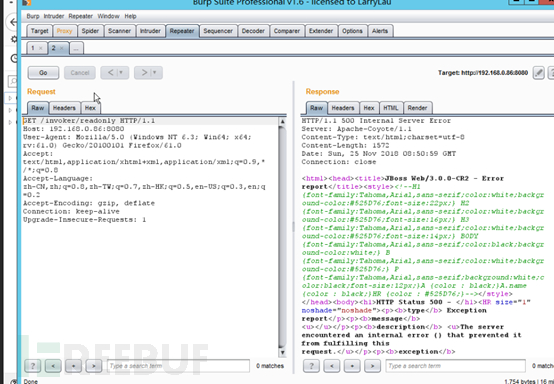The height and width of the screenshot is (384, 554).
Task: Open the forward history dropdown arrow
Action: coord(155,73)
